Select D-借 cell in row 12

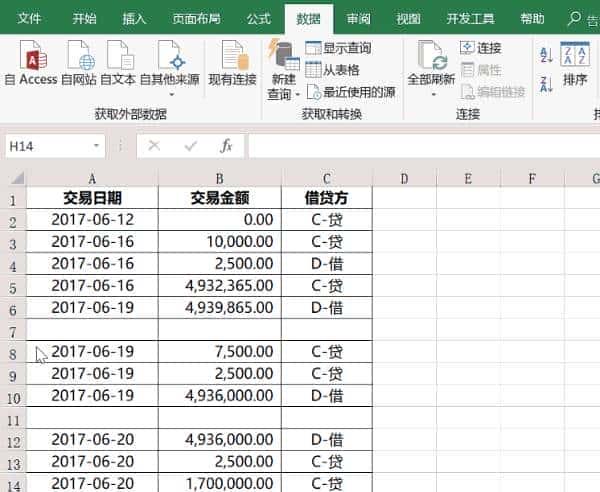327,440
